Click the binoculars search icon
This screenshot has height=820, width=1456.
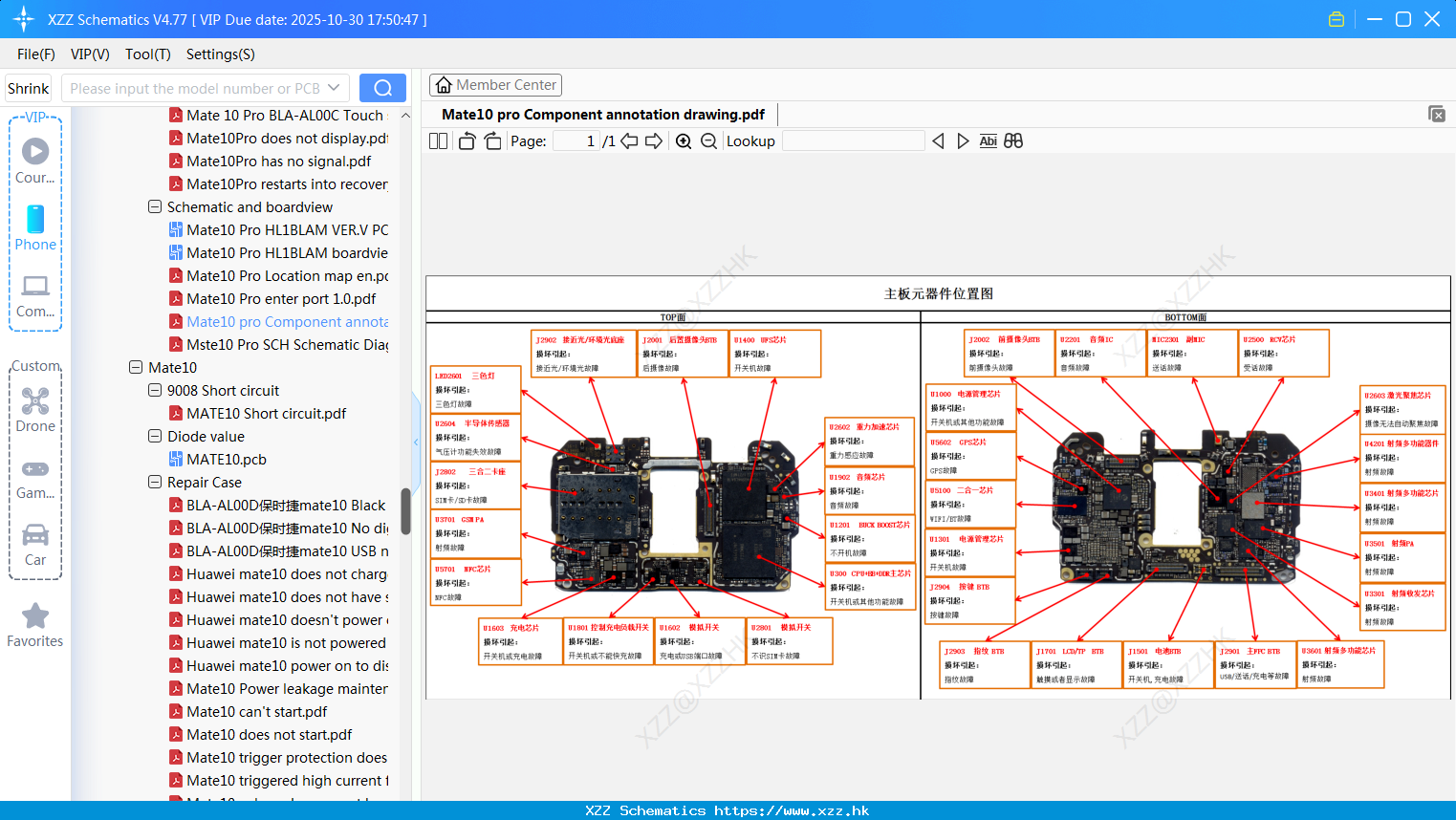(x=1013, y=141)
